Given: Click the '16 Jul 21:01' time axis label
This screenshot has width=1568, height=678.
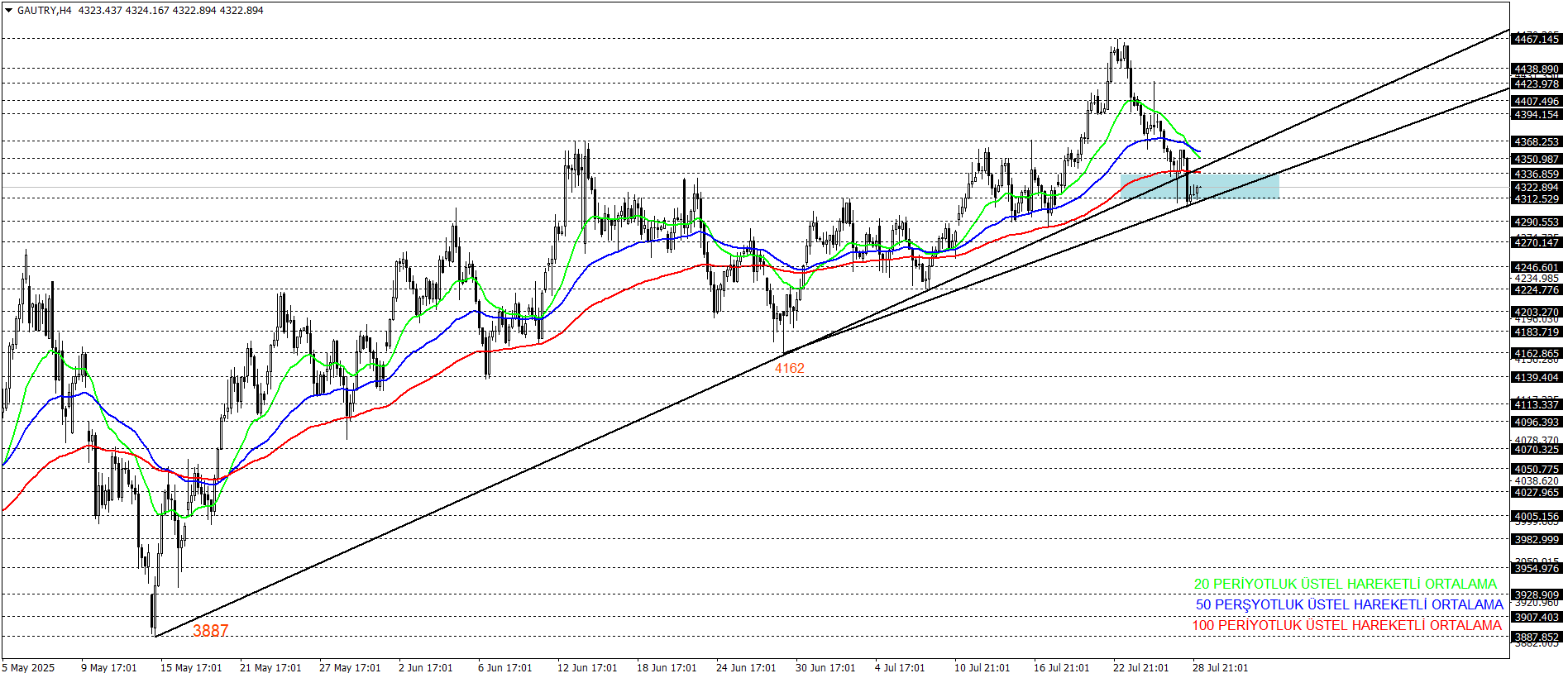Looking at the screenshot, I should (1062, 668).
